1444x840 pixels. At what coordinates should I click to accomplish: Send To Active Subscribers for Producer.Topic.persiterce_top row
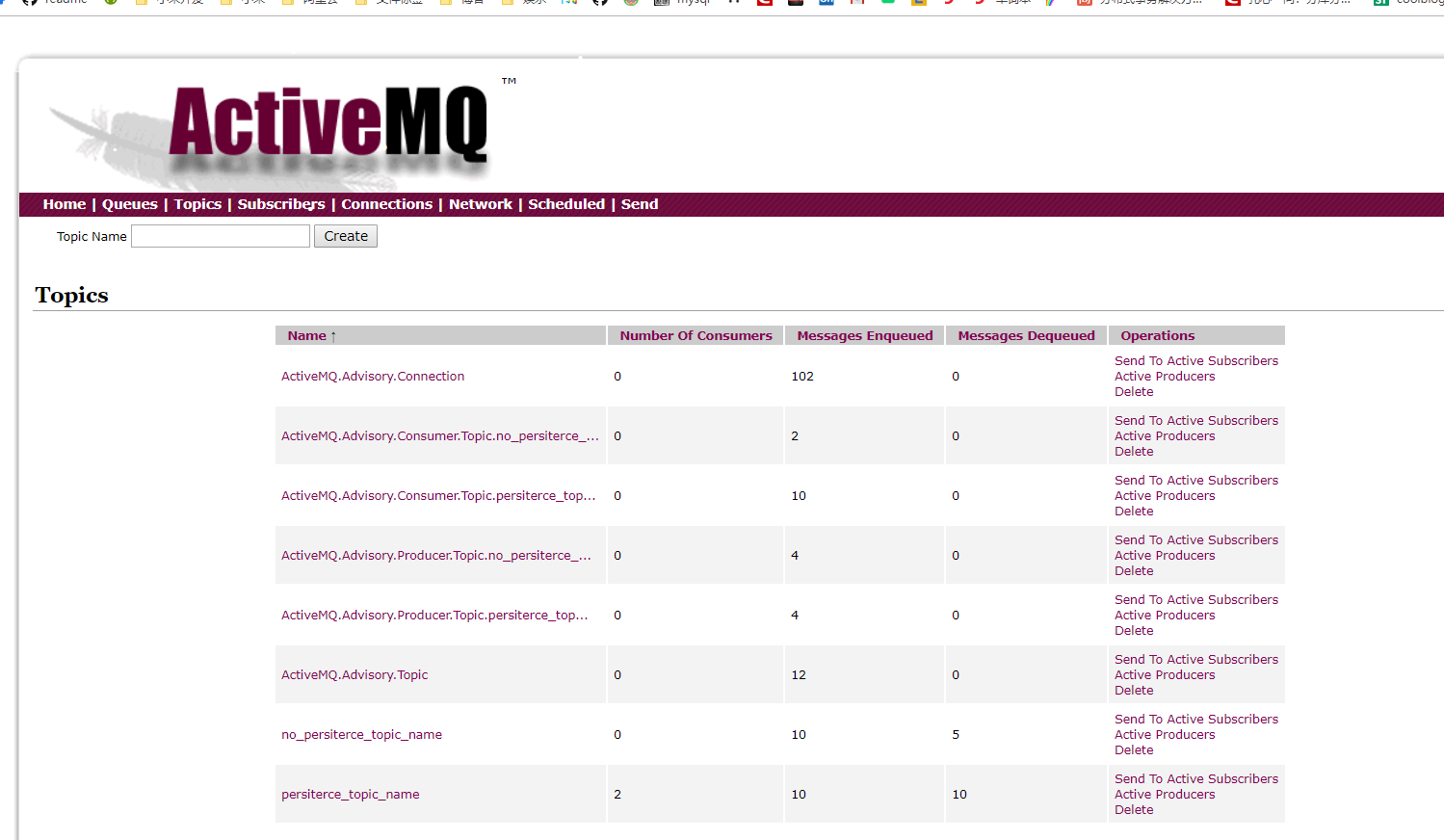coord(1196,600)
